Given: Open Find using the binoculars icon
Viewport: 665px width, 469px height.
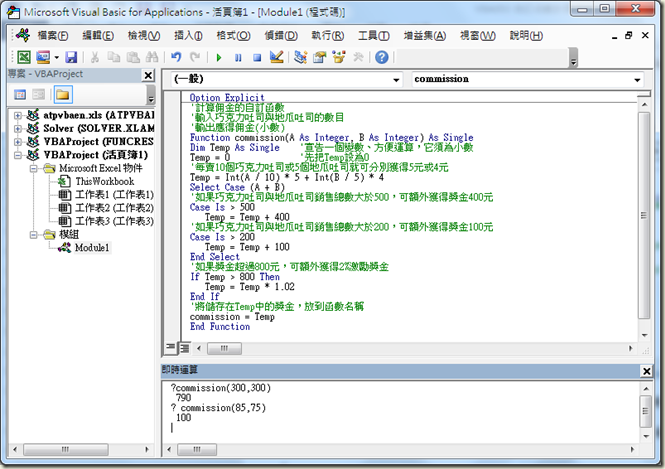Looking at the screenshot, I should point(152,57).
